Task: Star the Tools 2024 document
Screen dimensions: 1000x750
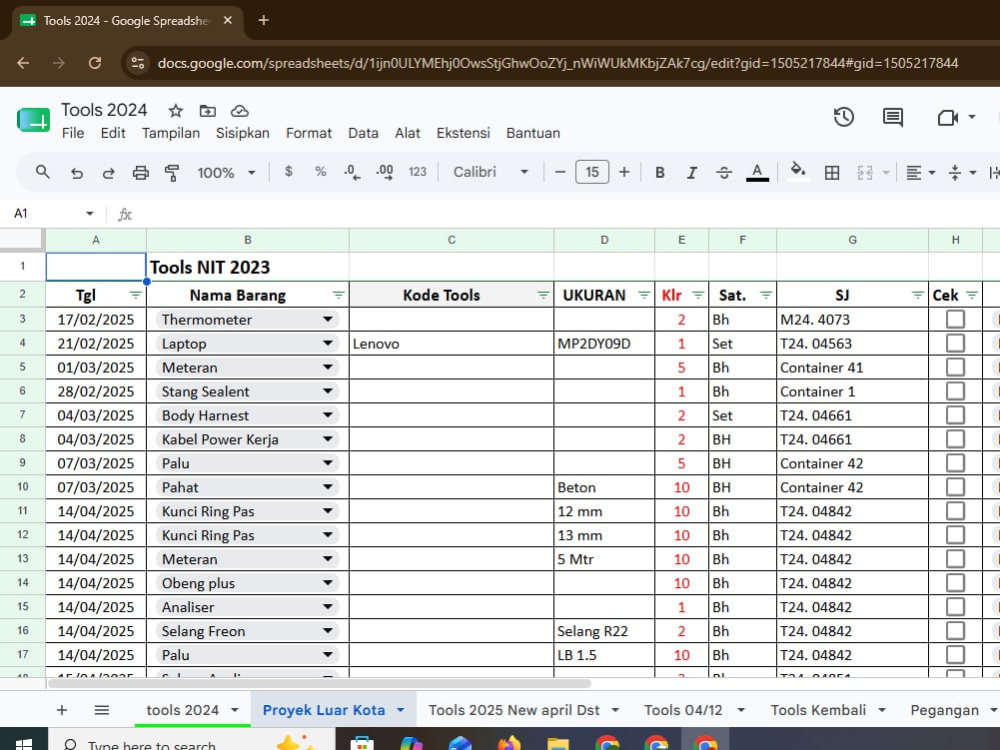Action: point(175,111)
